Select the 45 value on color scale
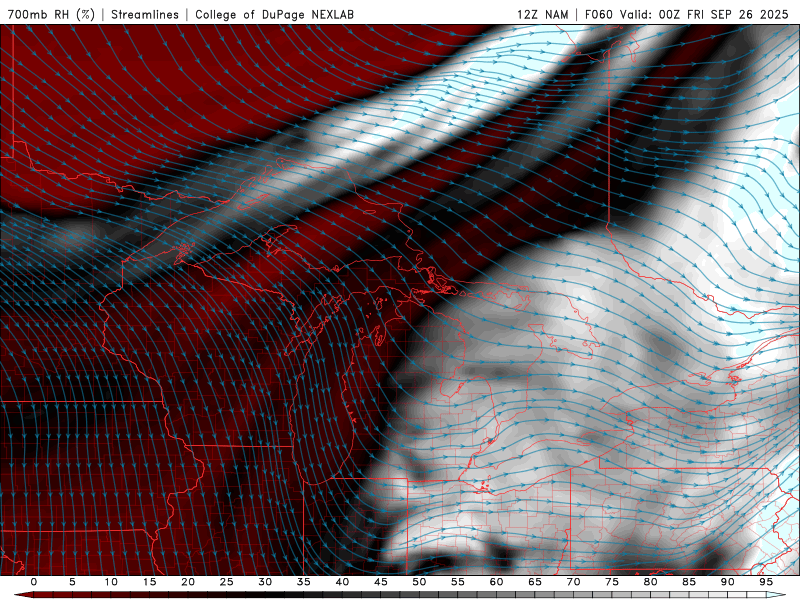The width and height of the screenshot is (800, 600). (x=381, y=582)
